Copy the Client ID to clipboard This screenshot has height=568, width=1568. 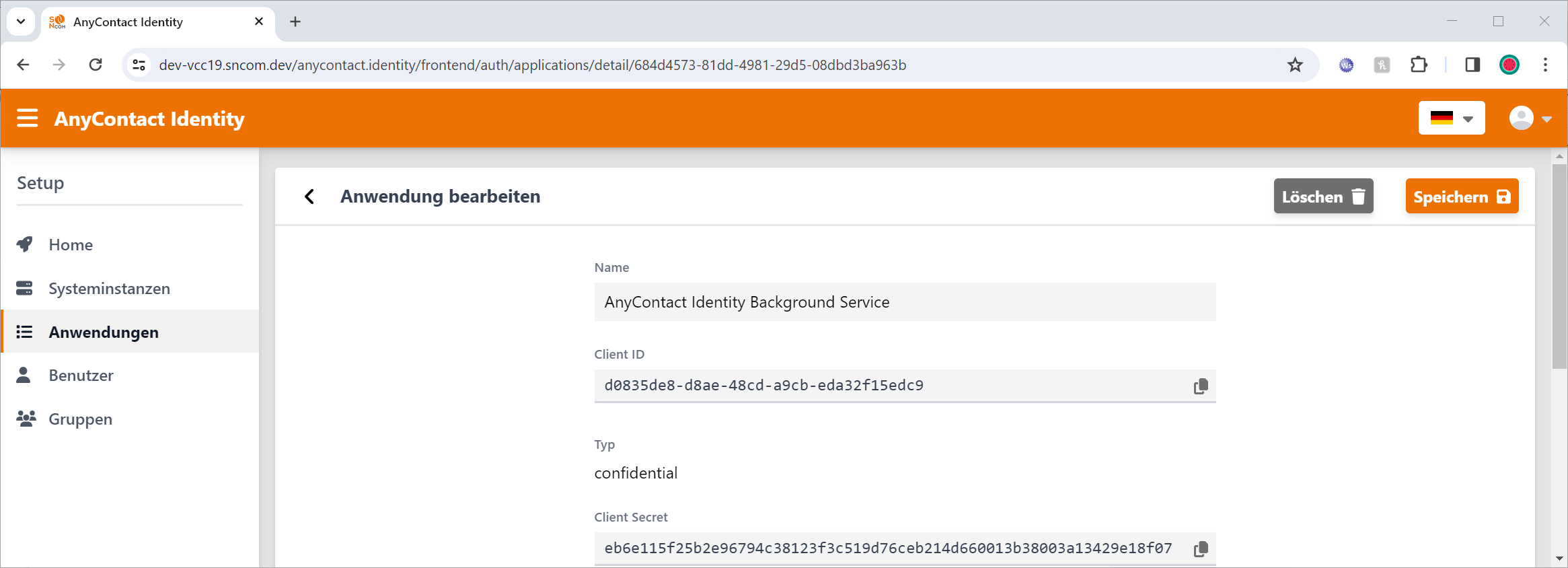click(1200, 386)
